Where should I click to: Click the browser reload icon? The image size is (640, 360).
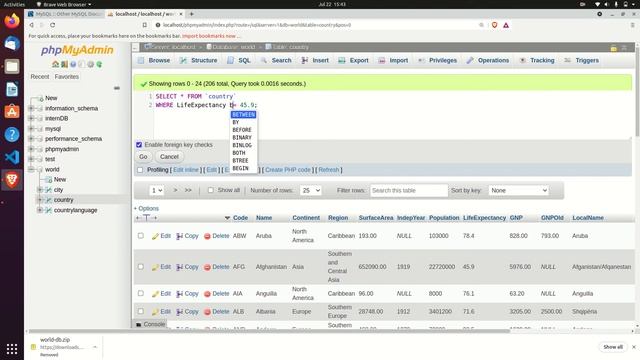tap(53, 25)
